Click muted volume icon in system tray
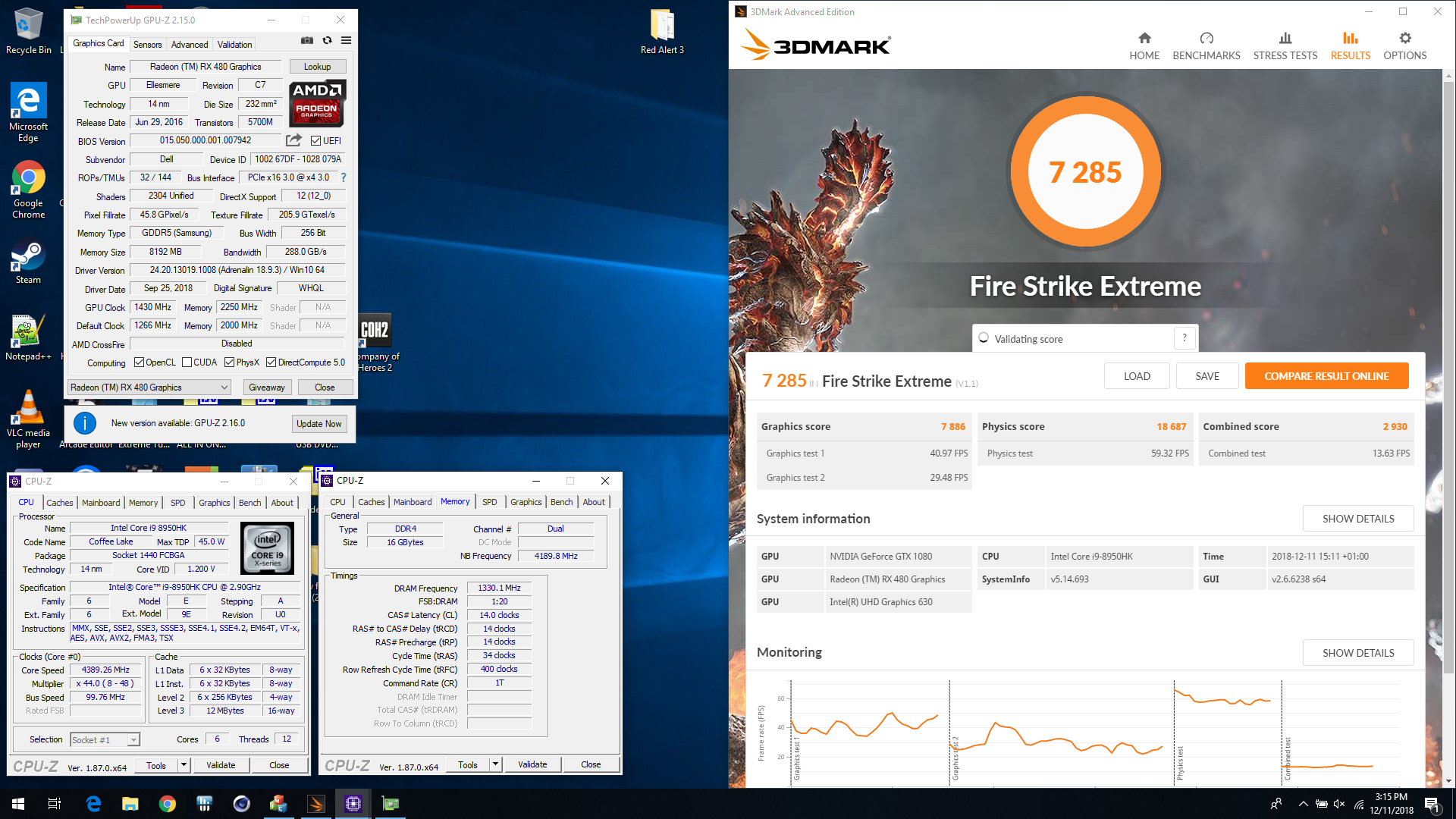 click(x=1339, y=804)
